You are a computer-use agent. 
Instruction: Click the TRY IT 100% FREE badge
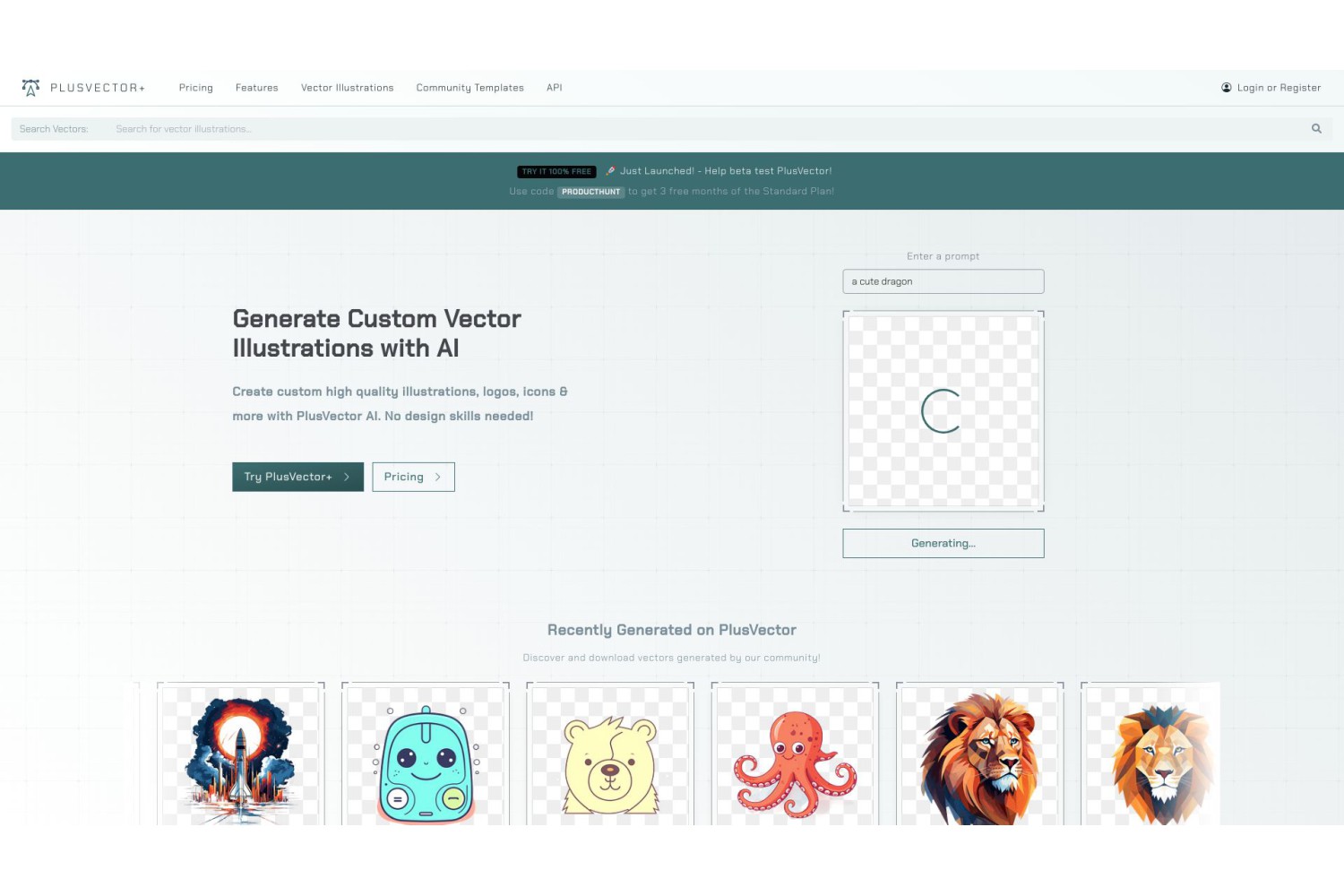click(x=556, y=171)
